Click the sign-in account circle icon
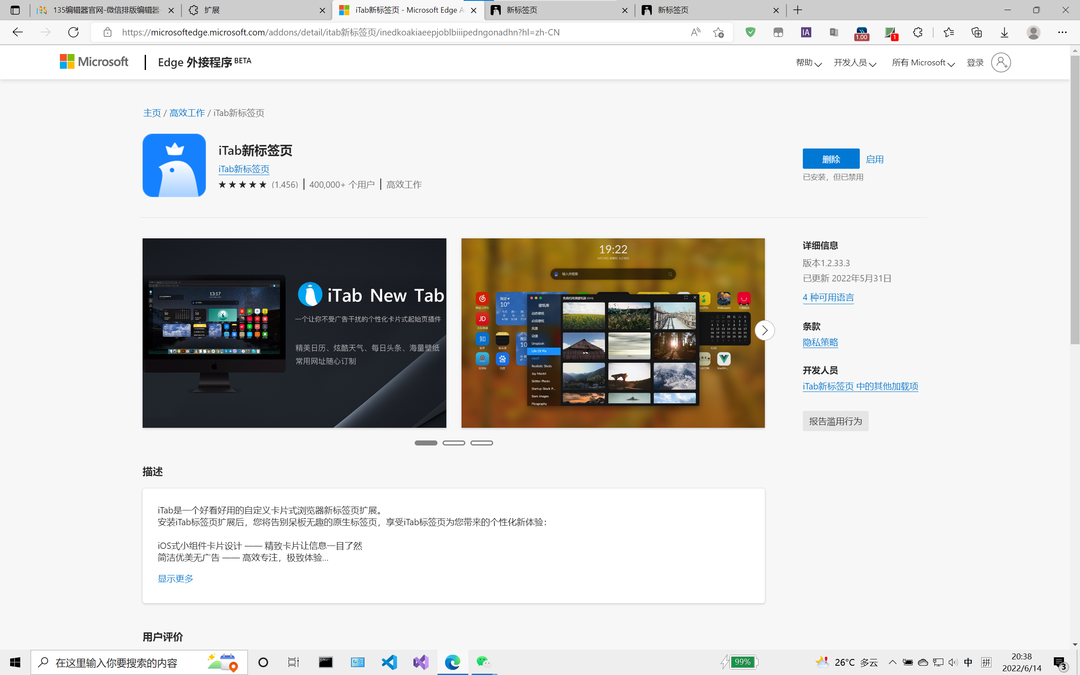 coord(1001,63)
